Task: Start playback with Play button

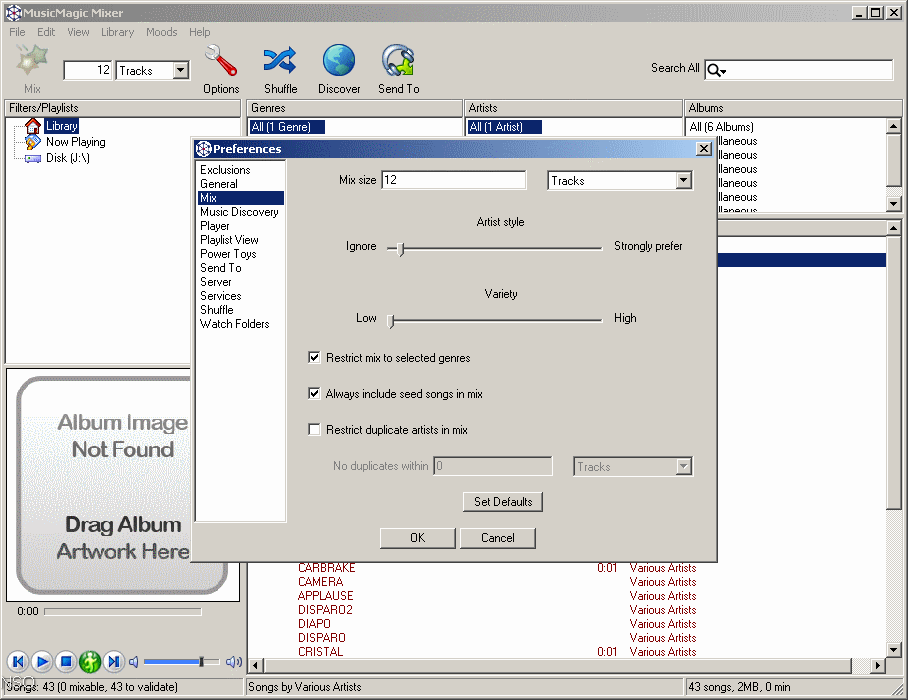Action: click(x=42, y=661)
